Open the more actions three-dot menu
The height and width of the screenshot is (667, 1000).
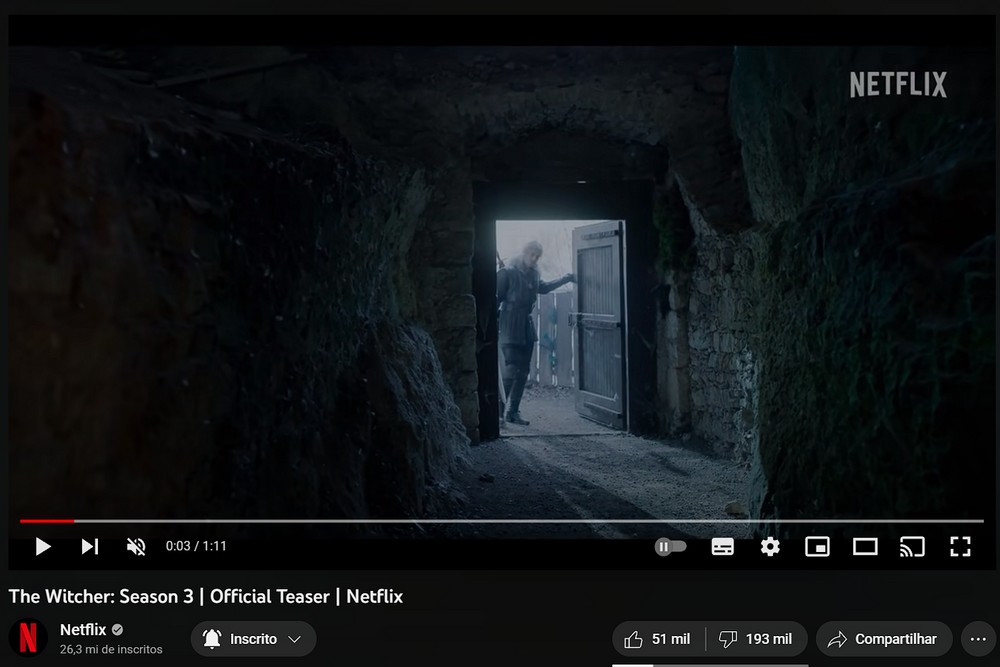tap(978, 639)
